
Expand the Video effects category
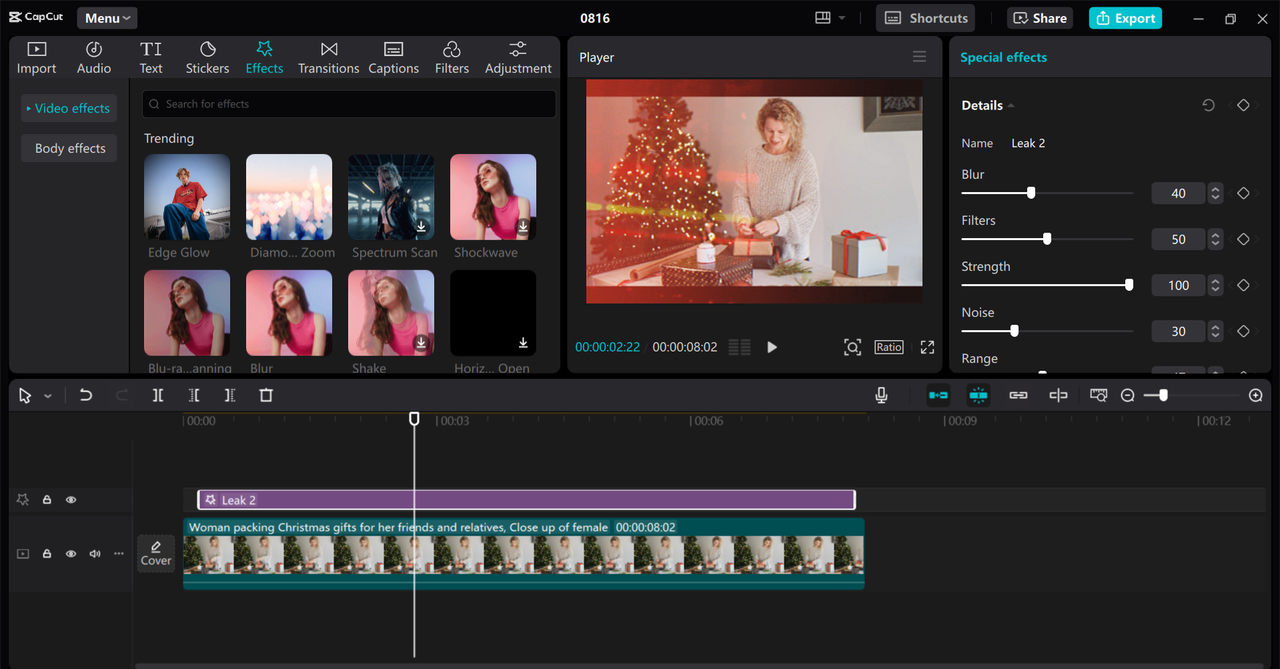coord(69,108)
